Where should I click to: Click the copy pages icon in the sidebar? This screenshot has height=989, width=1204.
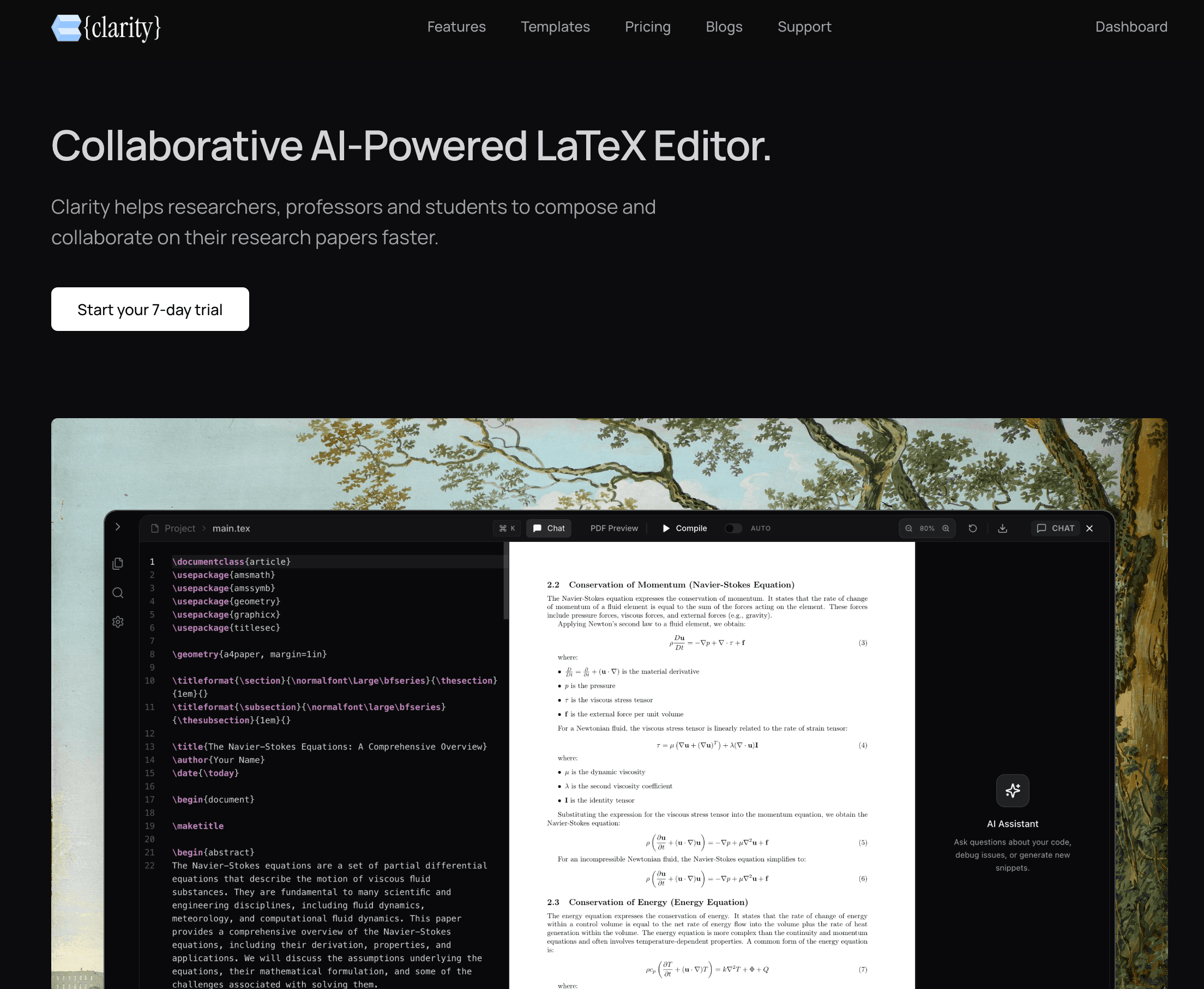tap(118, 563)
